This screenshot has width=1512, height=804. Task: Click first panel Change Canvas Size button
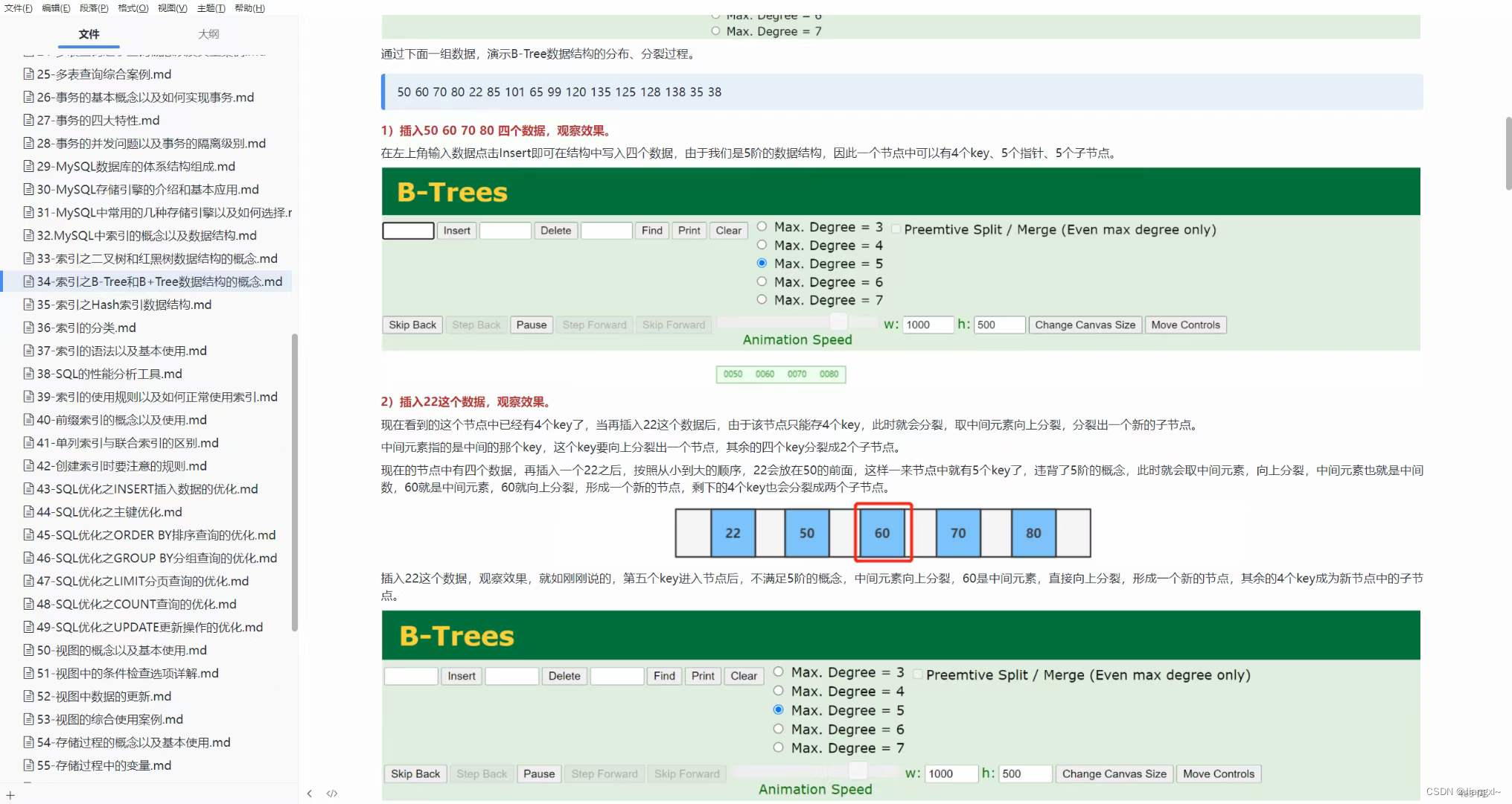tap(1085, 325)
